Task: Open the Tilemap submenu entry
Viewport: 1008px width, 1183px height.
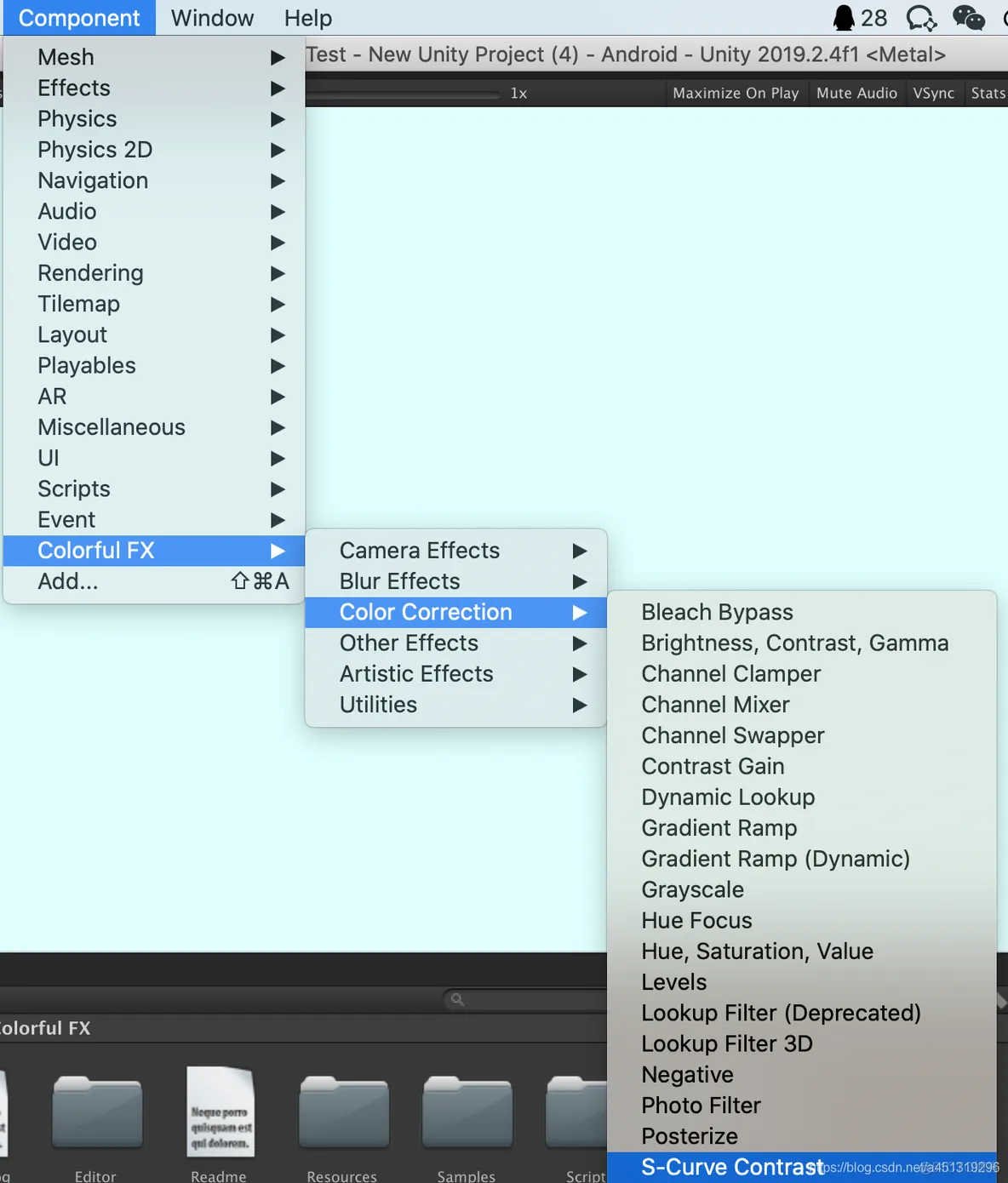Action: click(154, 304)
